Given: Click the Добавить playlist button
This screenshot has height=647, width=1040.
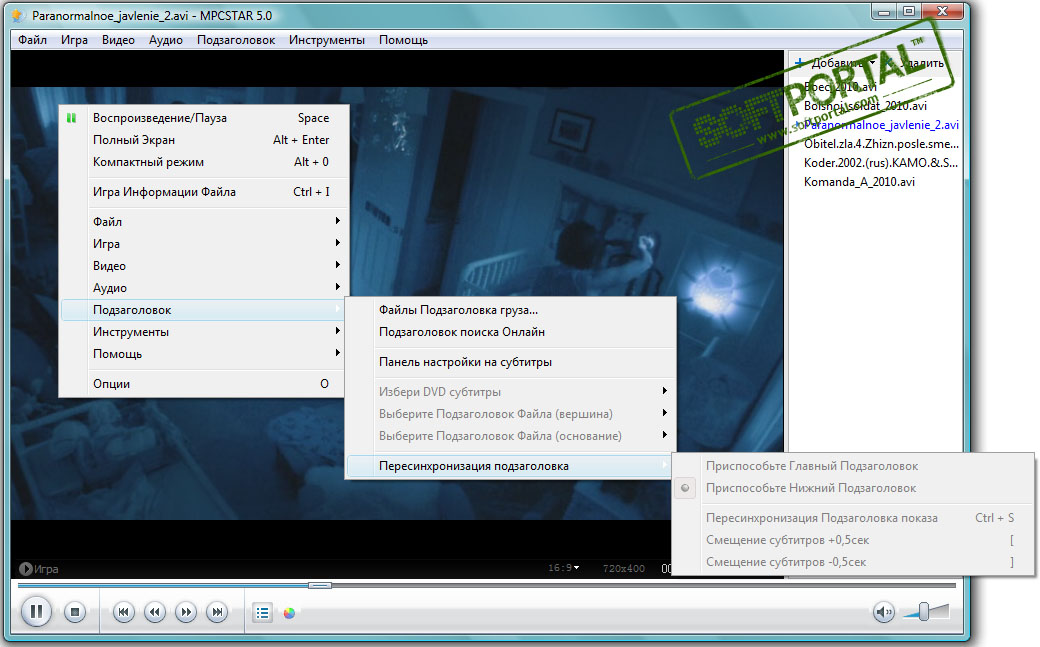Looking at the screenshot, I should point(835,62).
